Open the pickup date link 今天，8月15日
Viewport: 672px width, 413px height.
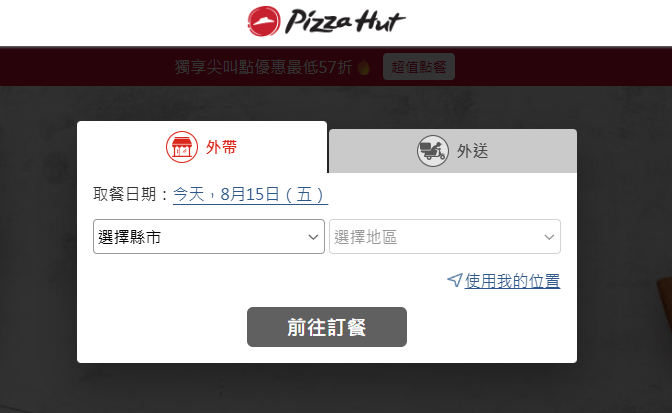coord(250,195)
